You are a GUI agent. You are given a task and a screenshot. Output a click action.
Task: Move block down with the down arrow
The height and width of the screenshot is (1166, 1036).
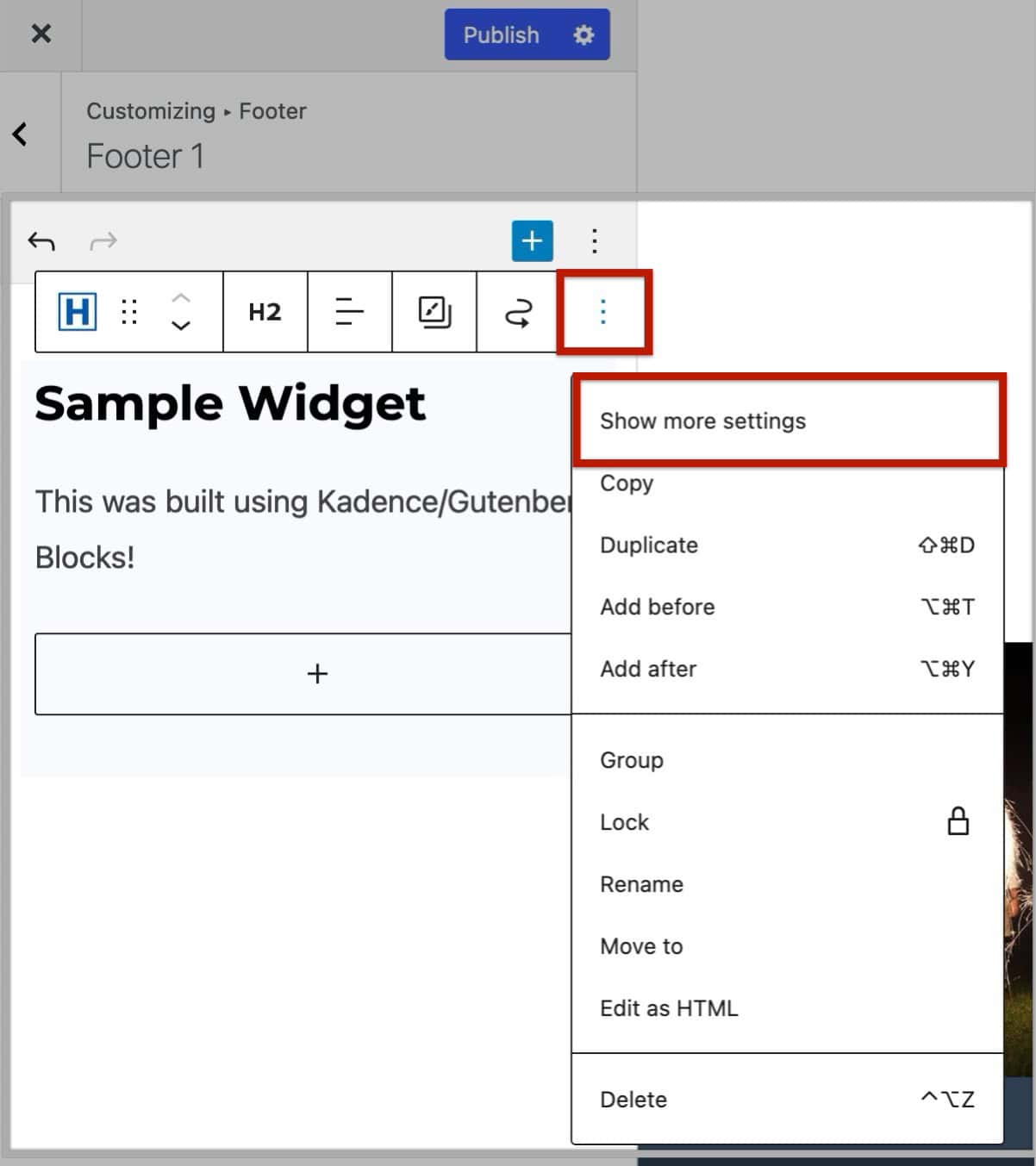(x=180, y=326)
